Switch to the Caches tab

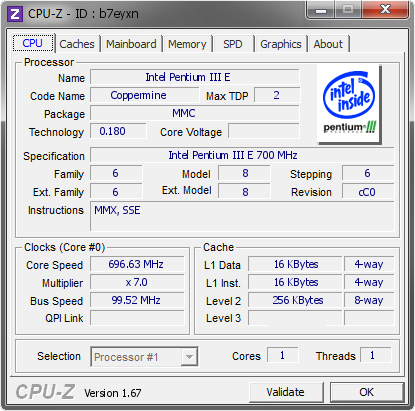coord(77,44)
